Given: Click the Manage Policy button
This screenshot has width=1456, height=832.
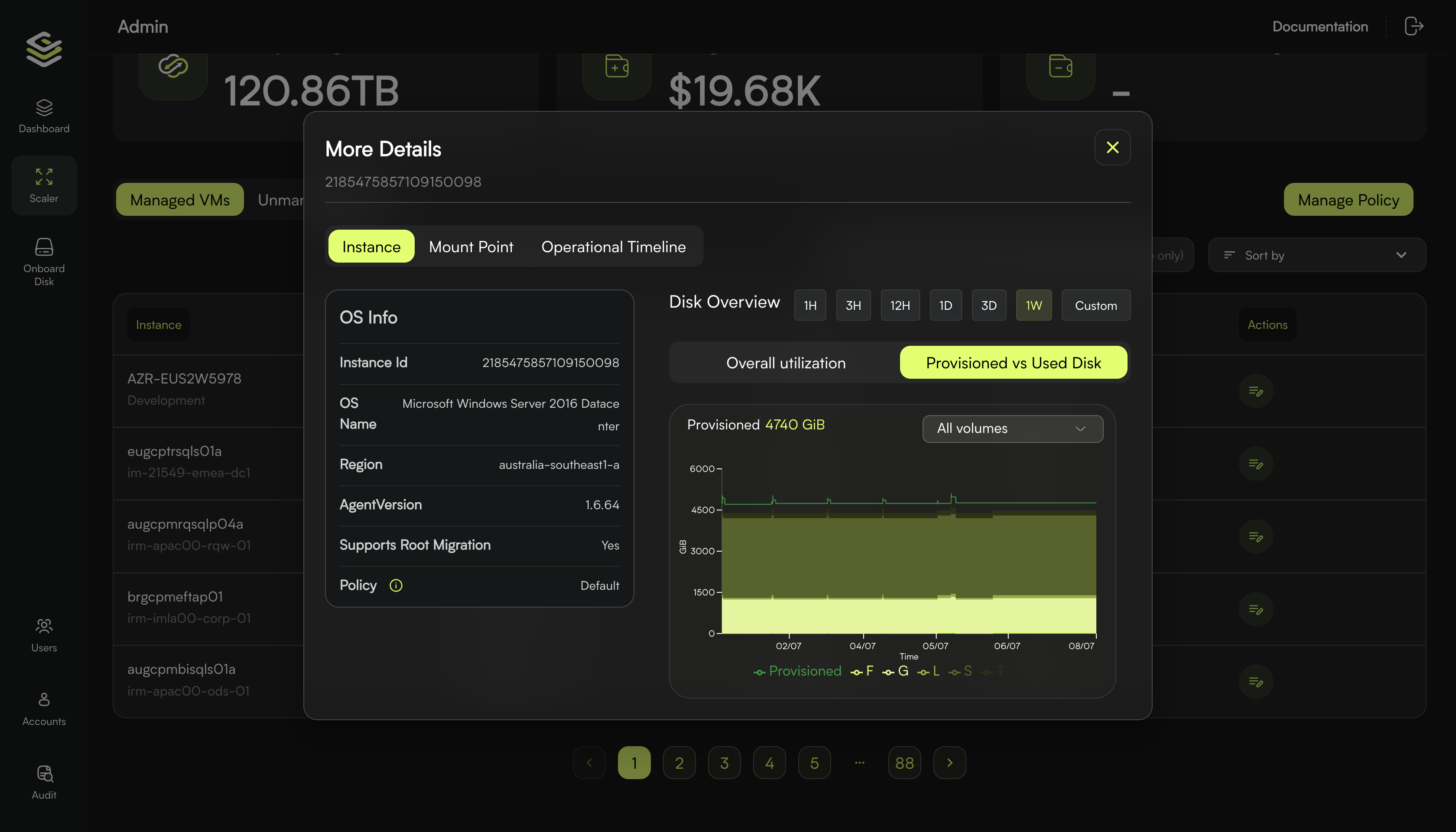Looking at the screenshot, I should 1348,199.
